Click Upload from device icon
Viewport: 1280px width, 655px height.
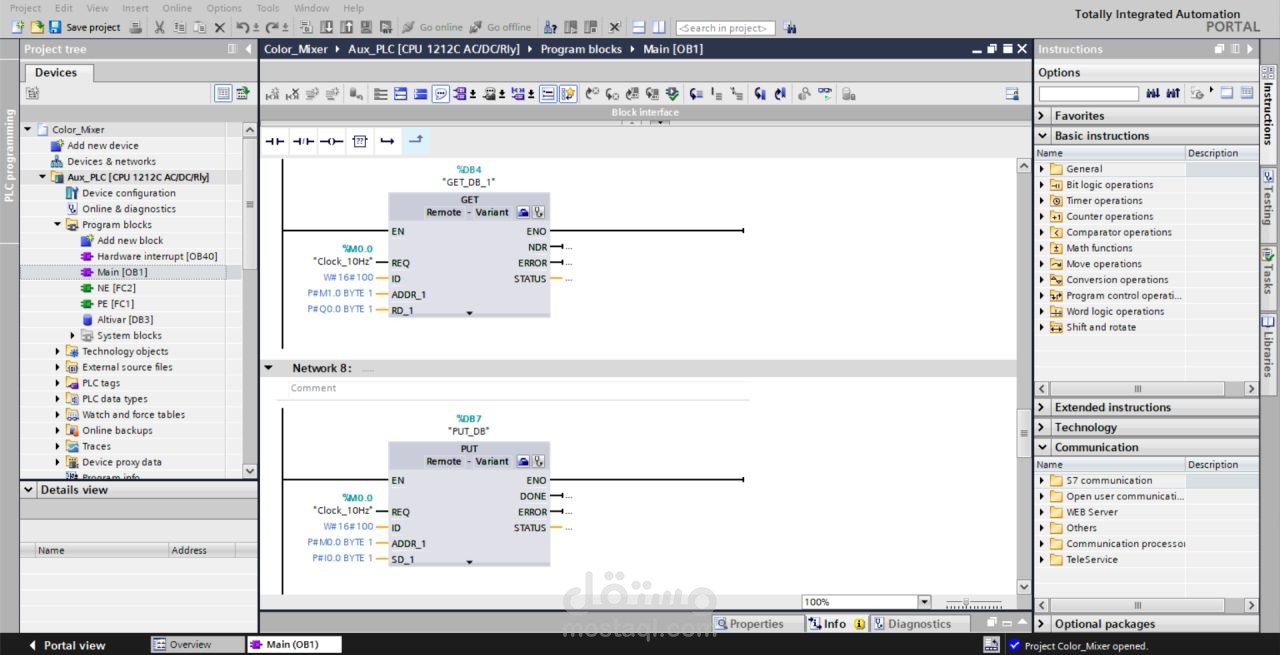[x=346, y=27]
